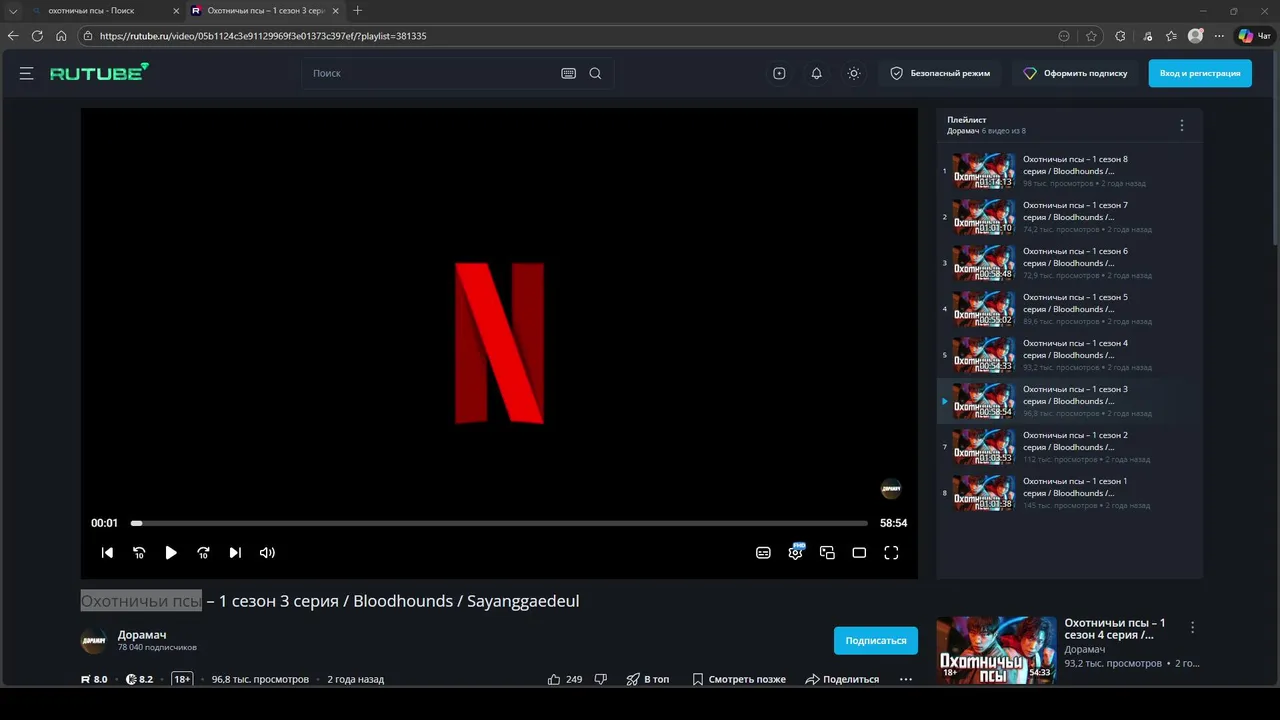Click the Дорамач watermark in player
Viewport: 1280px width, 720px height.
pyautogui.click(x=890, y=489)
